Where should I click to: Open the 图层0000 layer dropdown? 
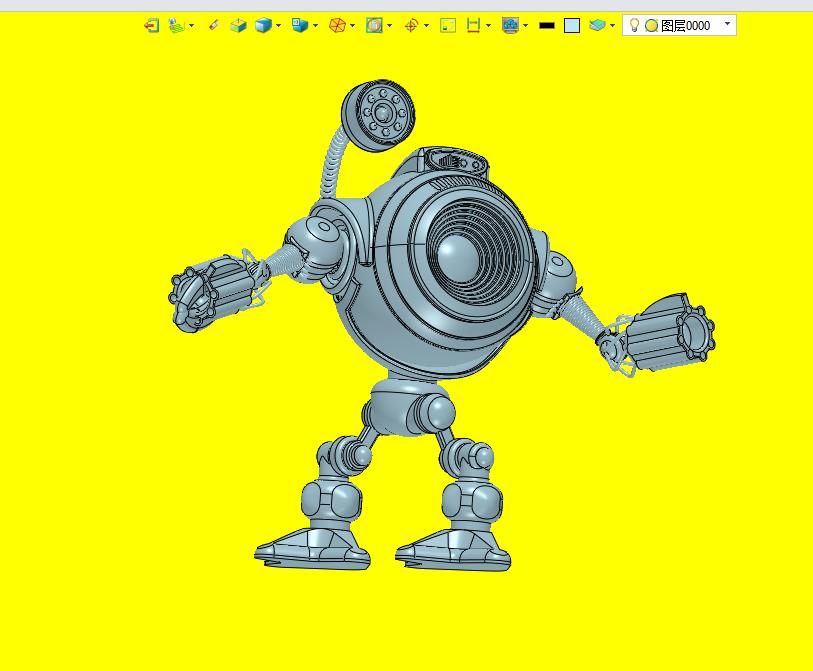point(727,25)
